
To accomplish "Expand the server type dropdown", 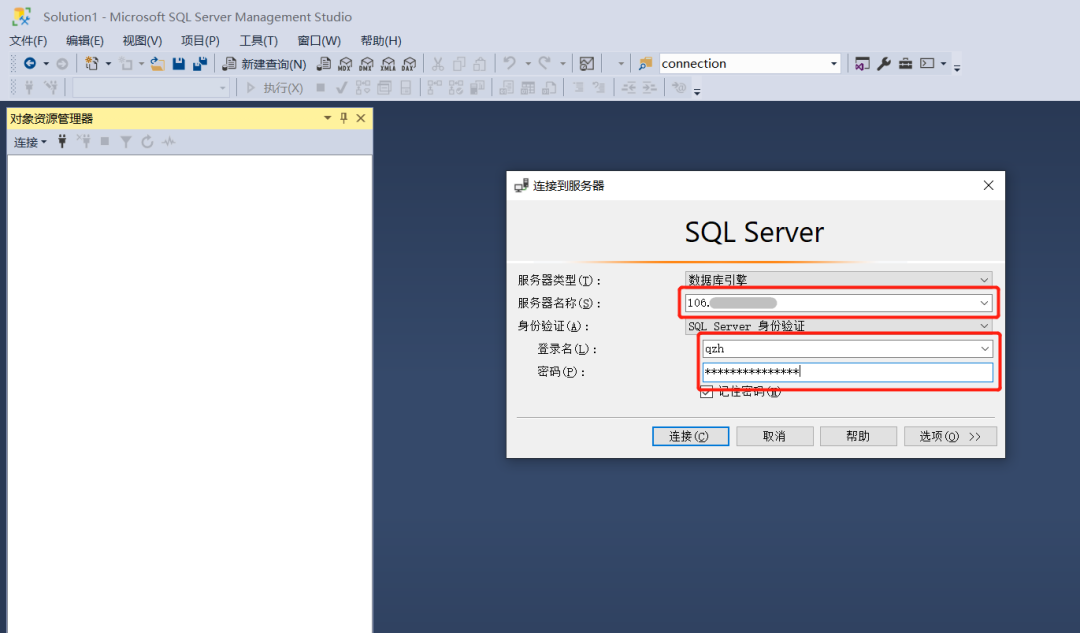I will (x=984, y=280).
